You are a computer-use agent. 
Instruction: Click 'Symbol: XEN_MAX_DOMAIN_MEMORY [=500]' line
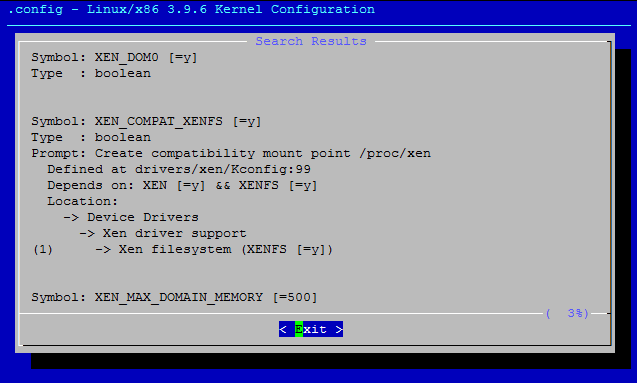pos(174,297)
